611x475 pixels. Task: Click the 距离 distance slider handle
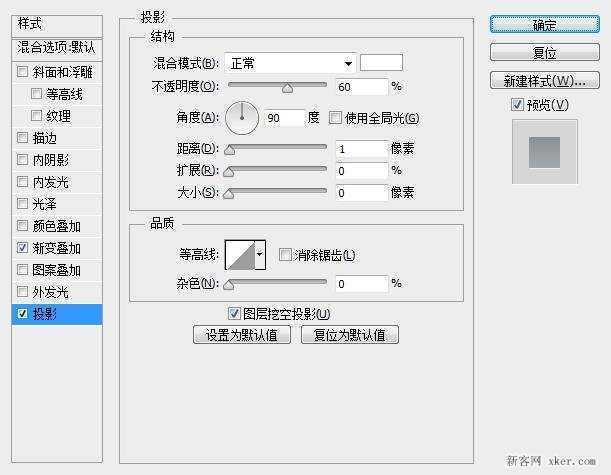pos(230,150)
